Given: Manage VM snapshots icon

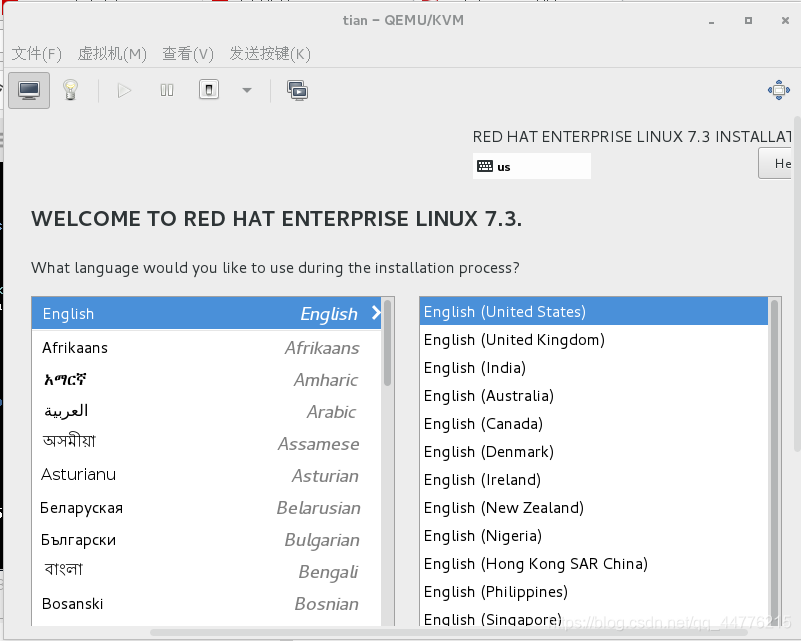Looking at the screenshot, I should (297, 90).
